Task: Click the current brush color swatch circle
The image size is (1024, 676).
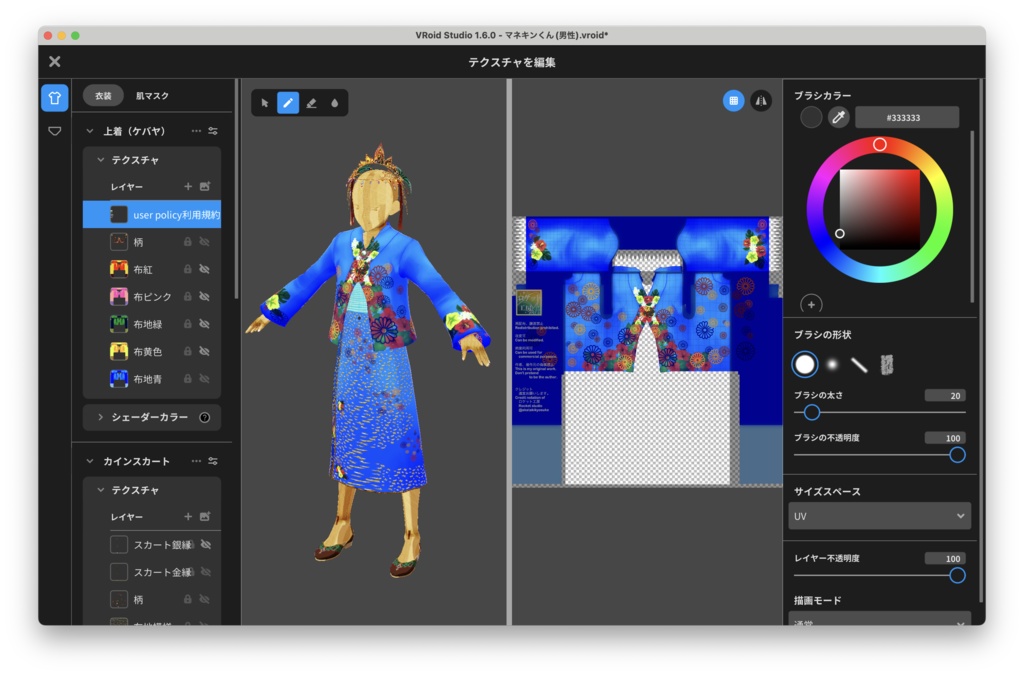Action: (x=811, y=117)
